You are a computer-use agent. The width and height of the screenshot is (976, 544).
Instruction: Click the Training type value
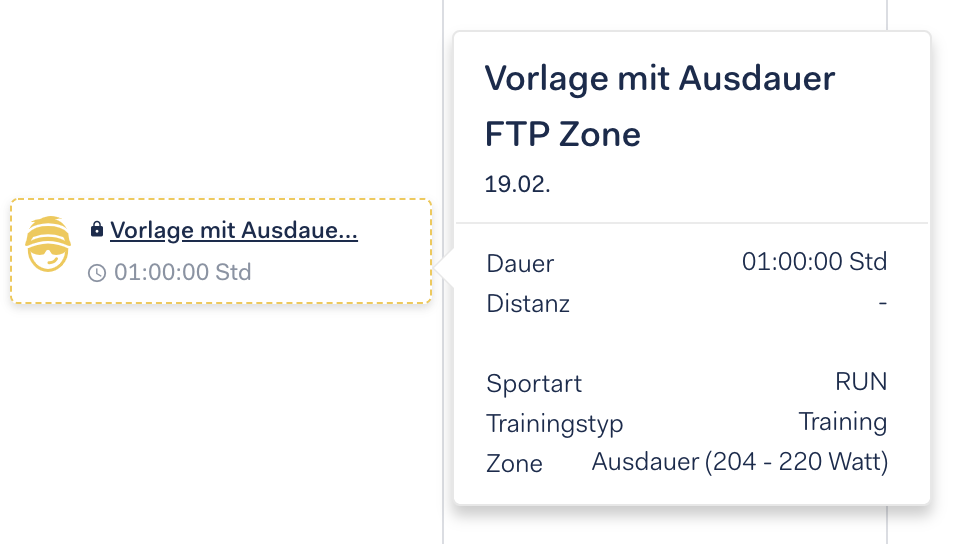[843, 422]
